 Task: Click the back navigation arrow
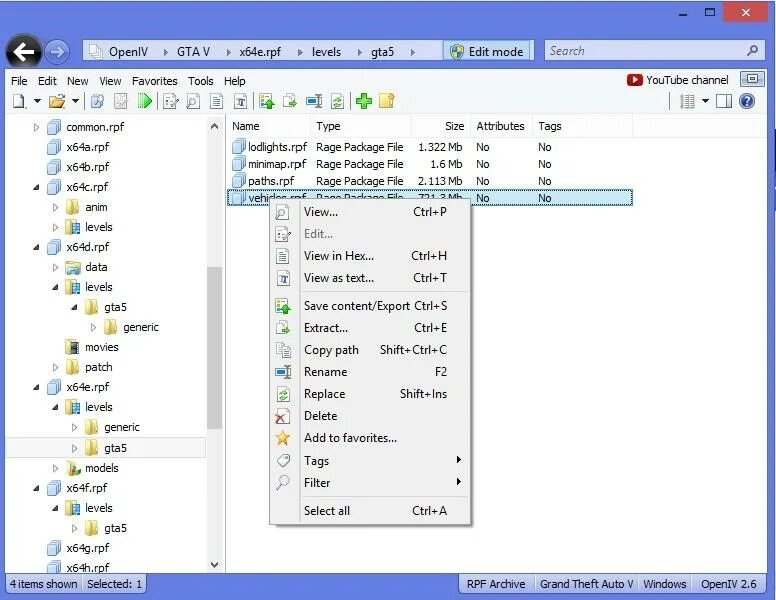(x=23, y=51)
